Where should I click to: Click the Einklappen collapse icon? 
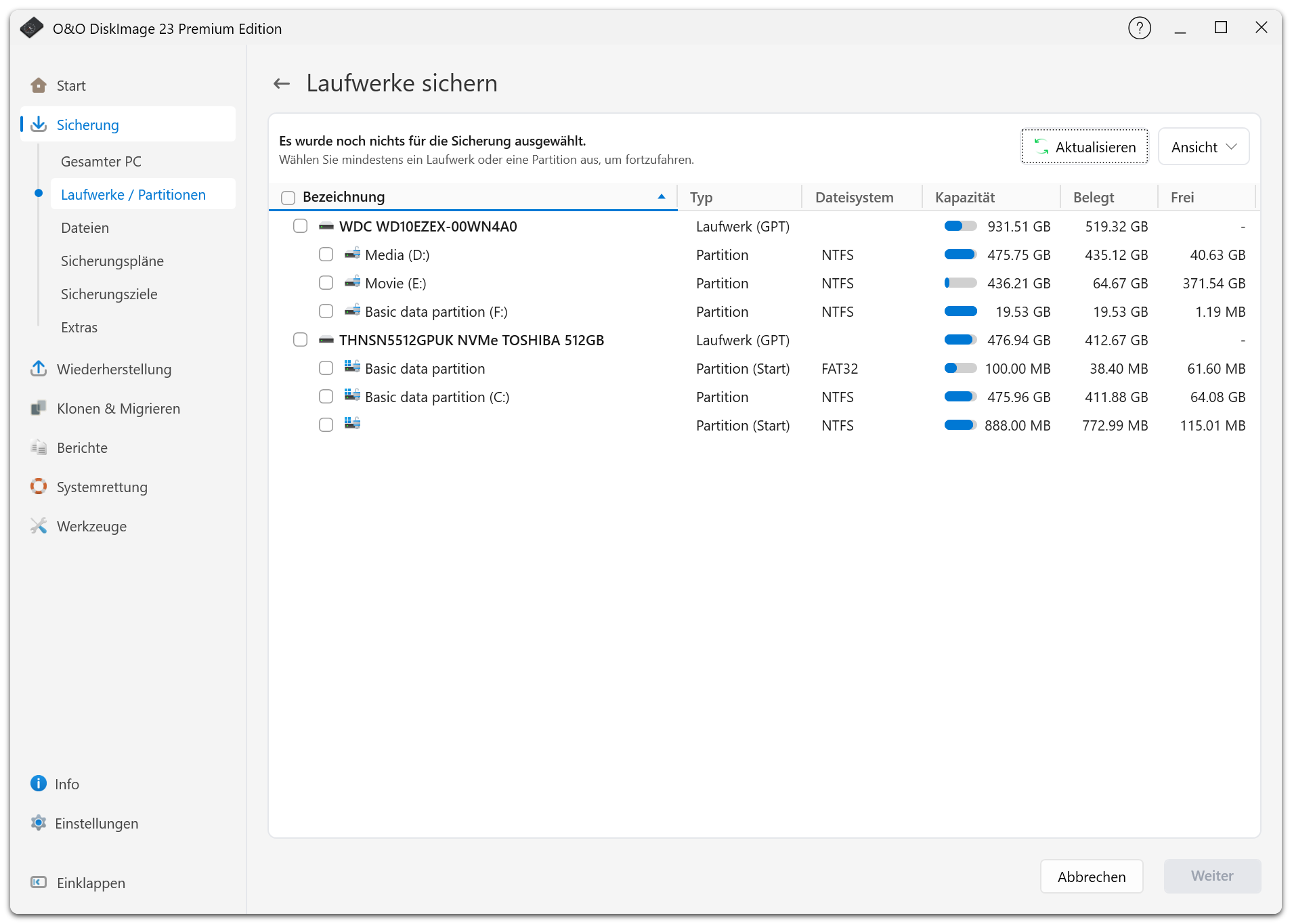click(39, 883)
